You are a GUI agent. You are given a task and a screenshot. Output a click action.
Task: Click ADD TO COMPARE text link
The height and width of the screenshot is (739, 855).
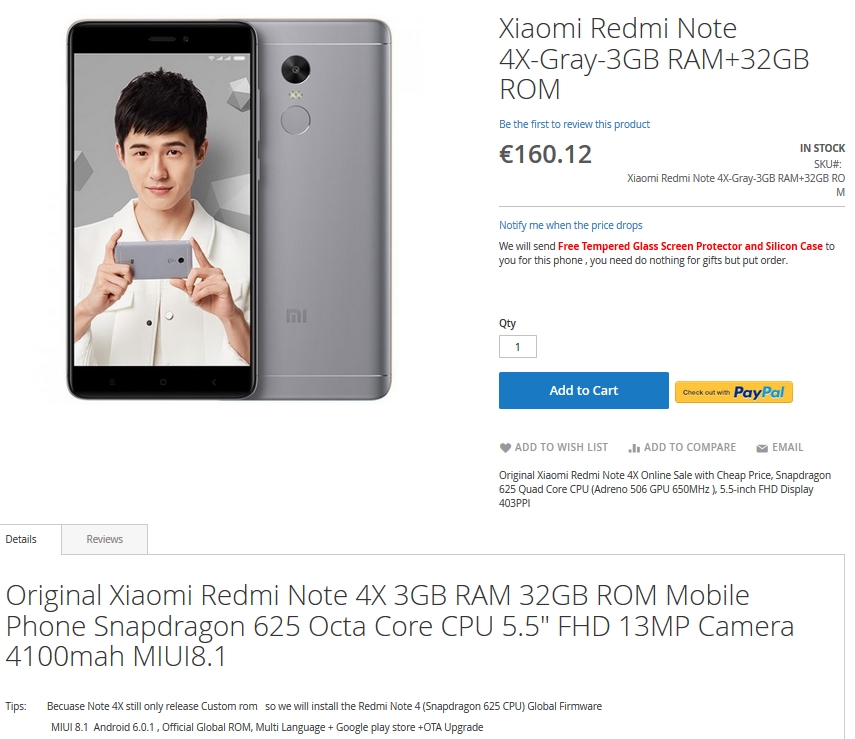tap(690, 447)
